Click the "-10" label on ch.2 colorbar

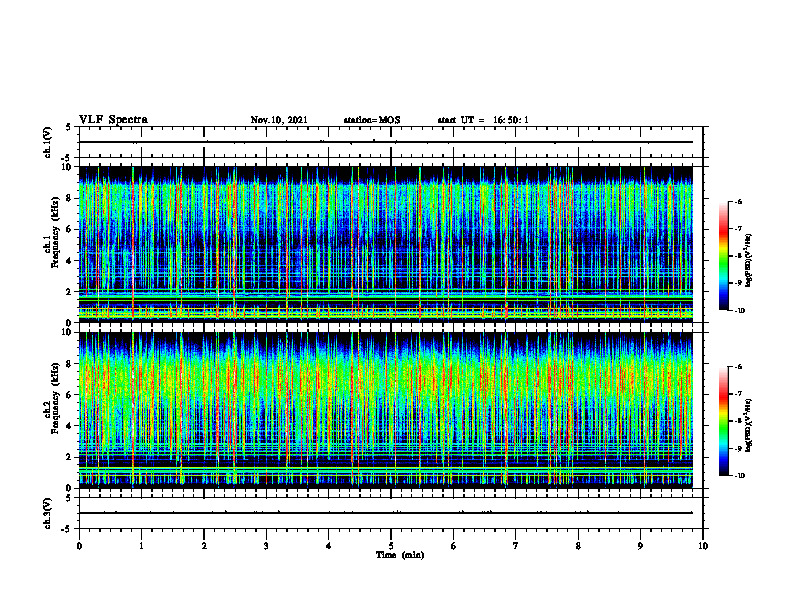coord(739,476)
